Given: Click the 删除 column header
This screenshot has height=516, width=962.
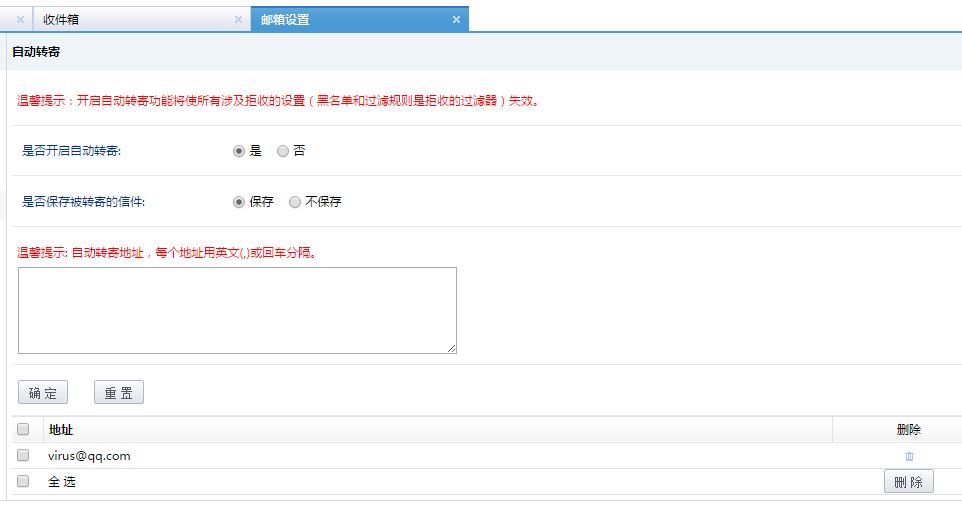Looking at the screenshot, I should point(909,429).
